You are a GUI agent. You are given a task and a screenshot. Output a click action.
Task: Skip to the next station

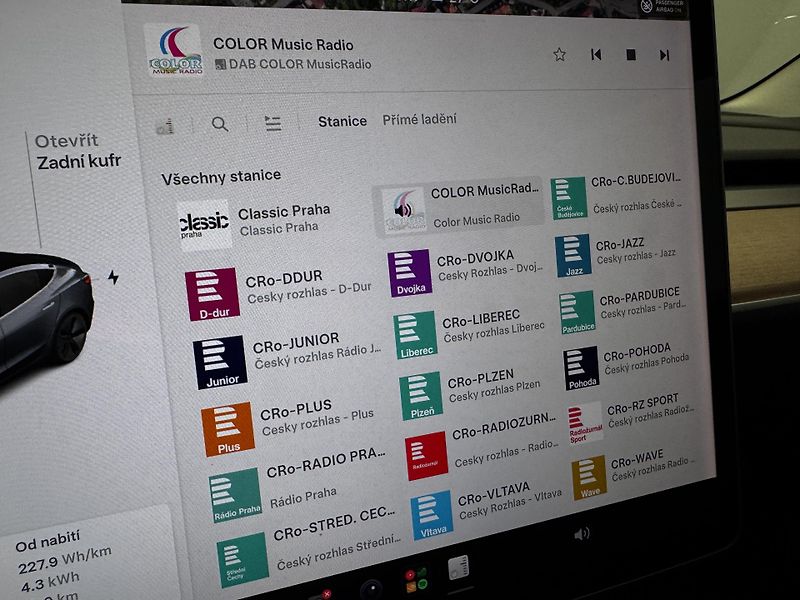pos(664,55)
